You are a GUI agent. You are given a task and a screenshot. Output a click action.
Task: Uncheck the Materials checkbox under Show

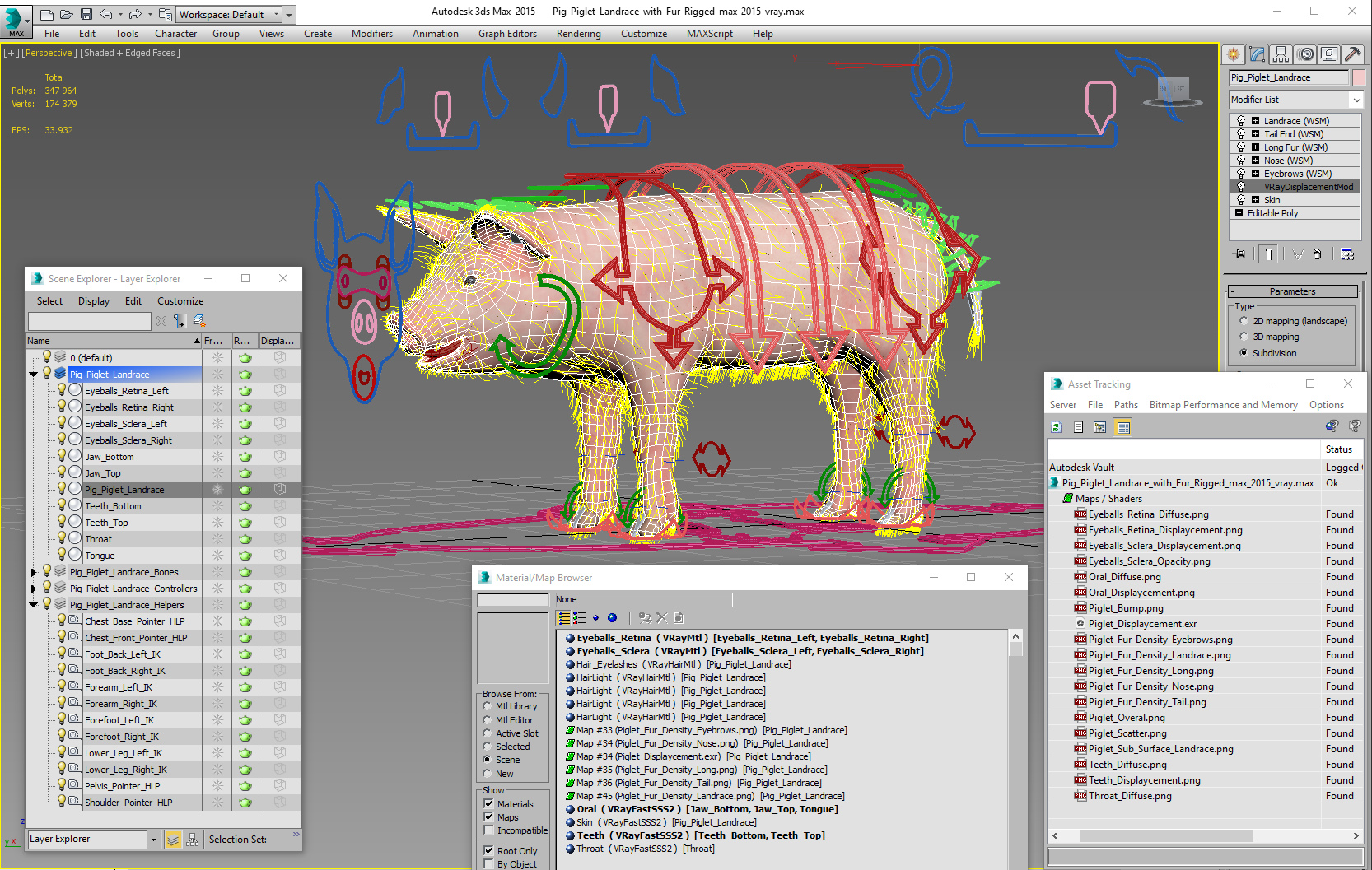coord(488,804)
